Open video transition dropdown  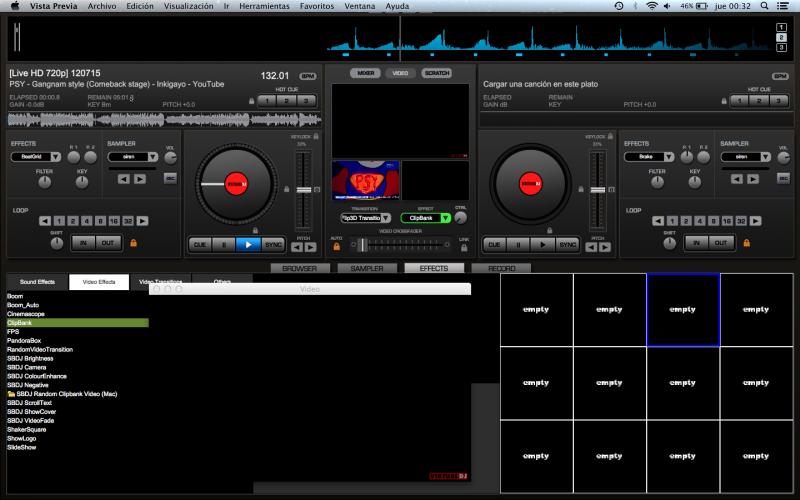pos(386,218)
